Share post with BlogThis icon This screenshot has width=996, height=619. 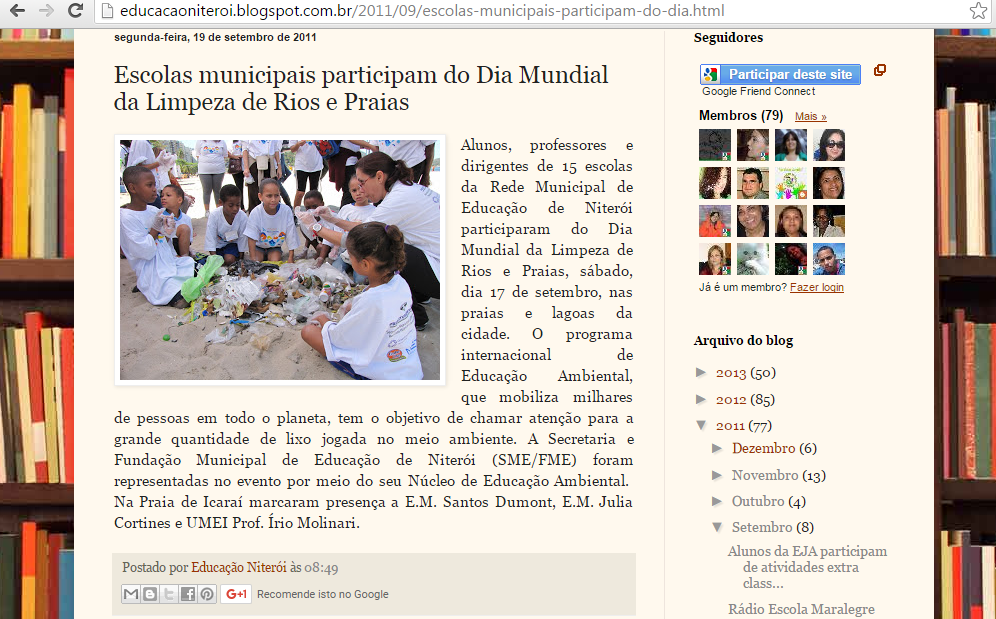[150, 594]
